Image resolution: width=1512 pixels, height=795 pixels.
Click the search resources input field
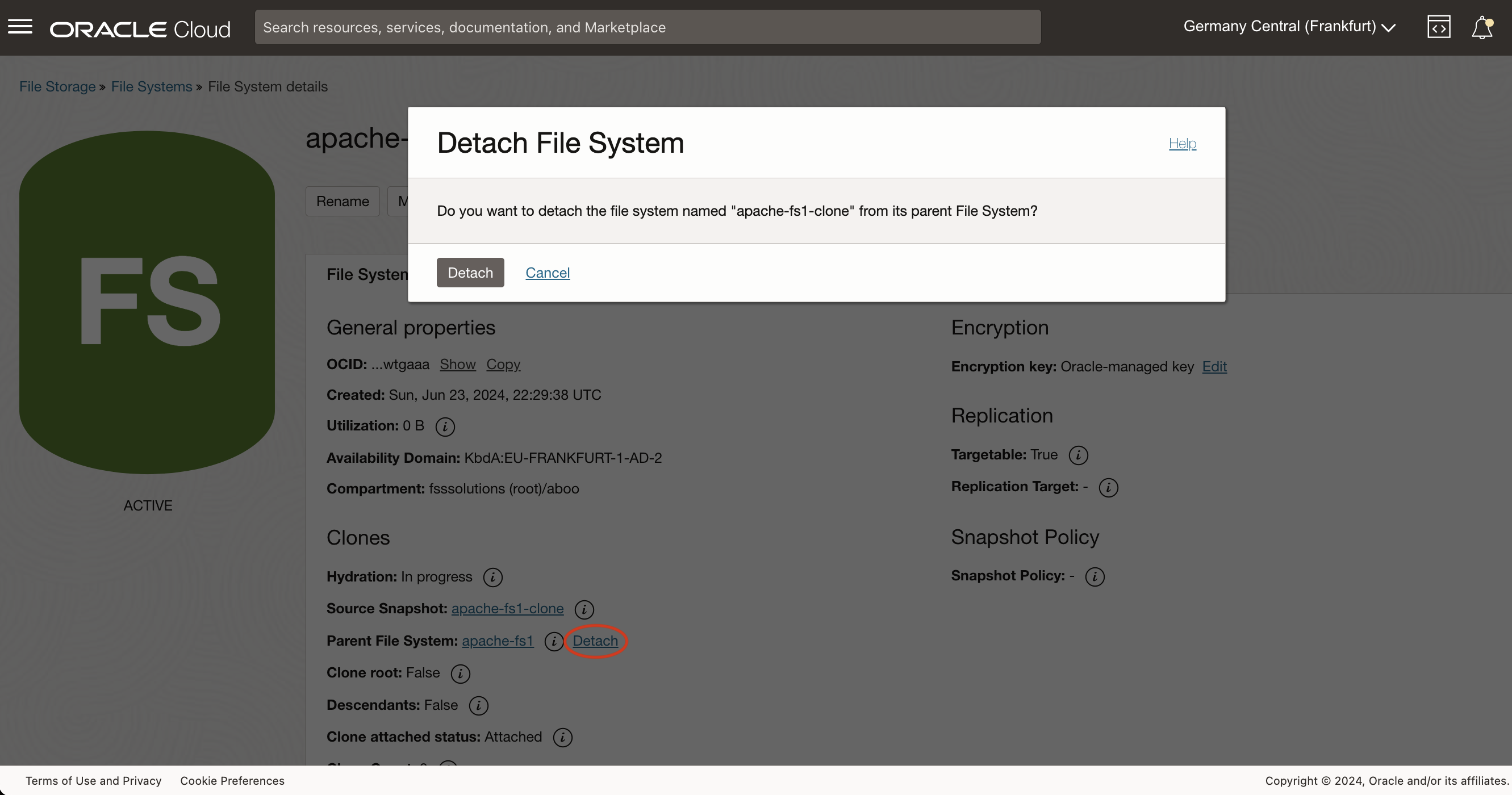pyautogui.click(x=647, y=27)
